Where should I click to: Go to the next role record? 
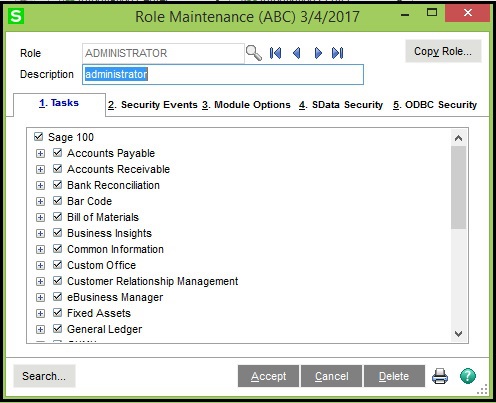[318, 53]
